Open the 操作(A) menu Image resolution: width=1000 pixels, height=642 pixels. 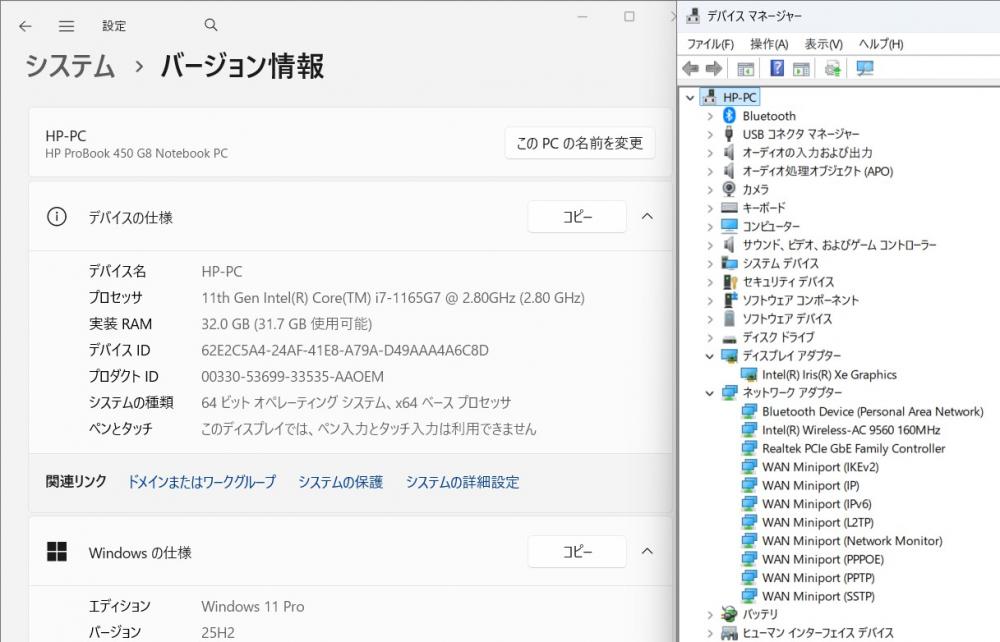click(768, 44)
